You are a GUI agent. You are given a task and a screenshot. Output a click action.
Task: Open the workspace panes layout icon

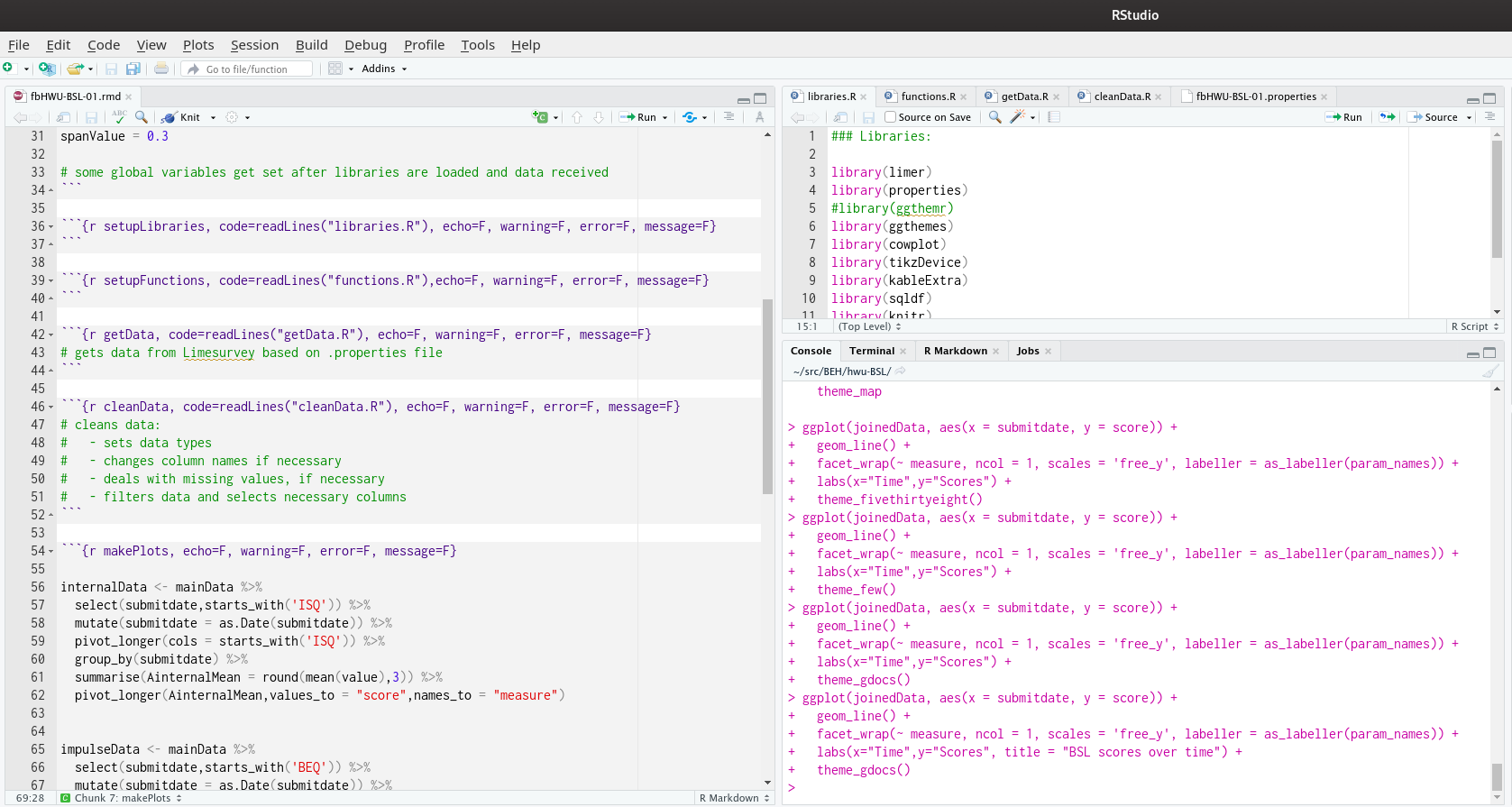click(335, 69)
